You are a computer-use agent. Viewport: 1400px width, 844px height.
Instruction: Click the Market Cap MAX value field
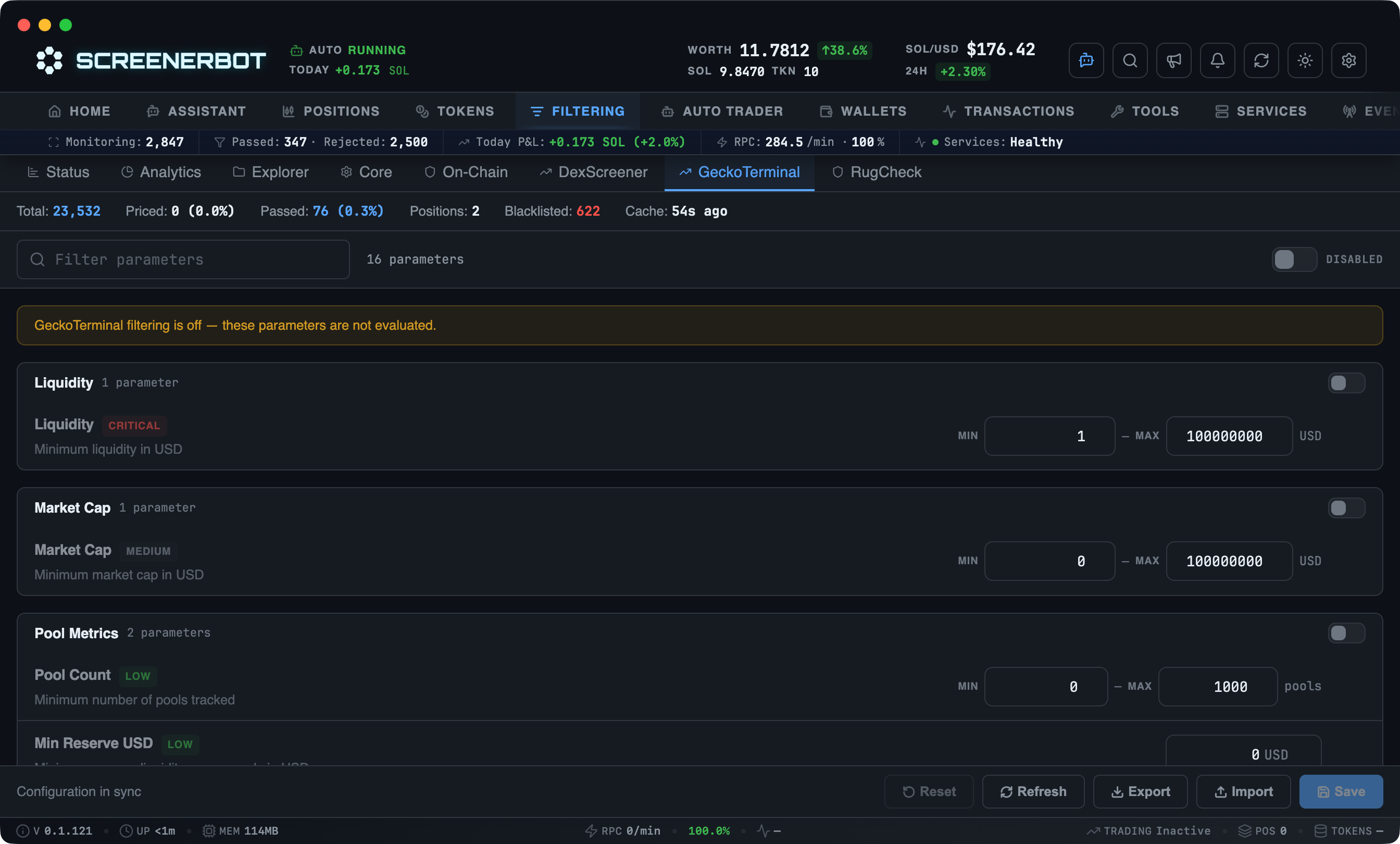click(1229, 561)
